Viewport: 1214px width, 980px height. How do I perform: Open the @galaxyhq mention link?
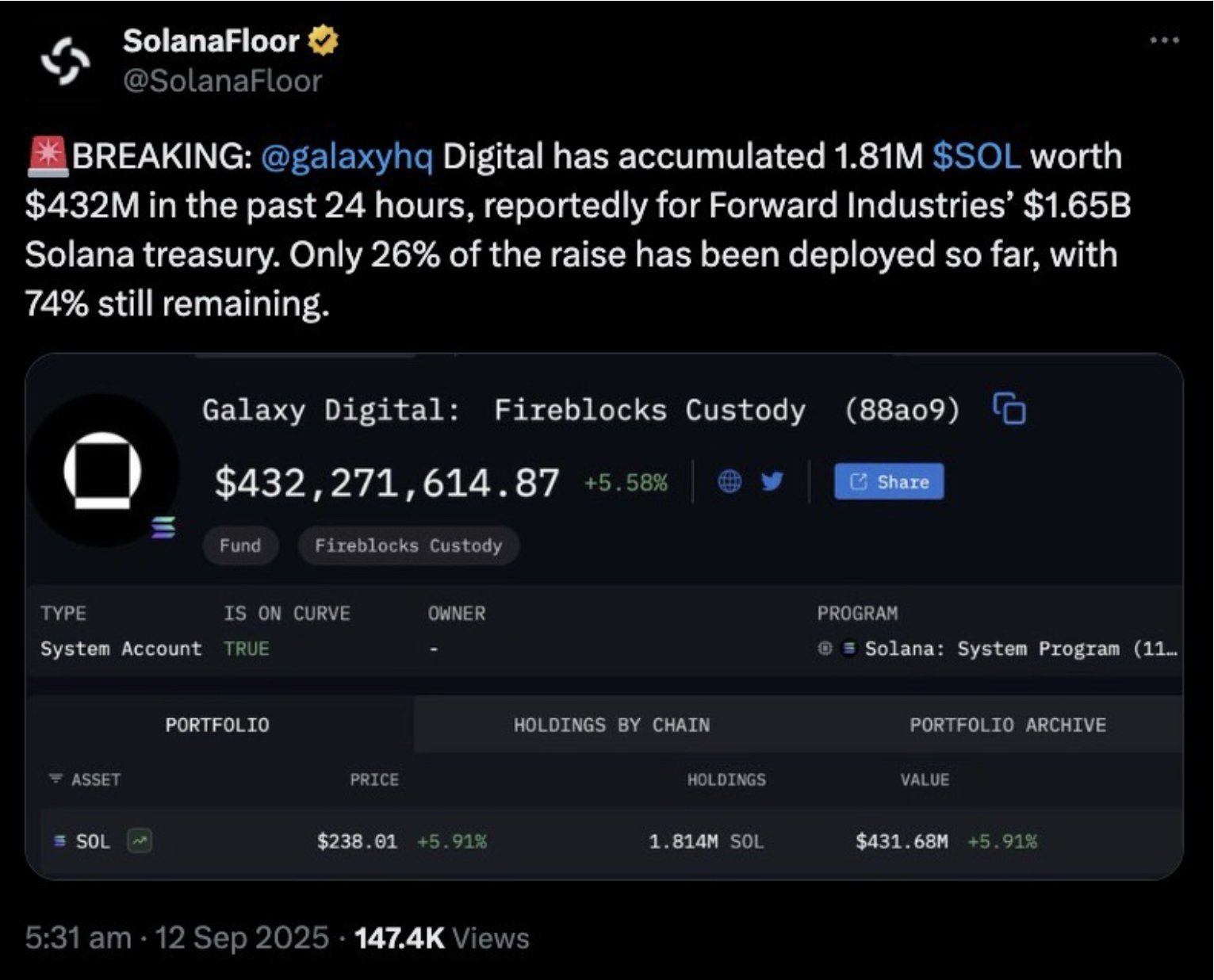click(x=347, y=157)
